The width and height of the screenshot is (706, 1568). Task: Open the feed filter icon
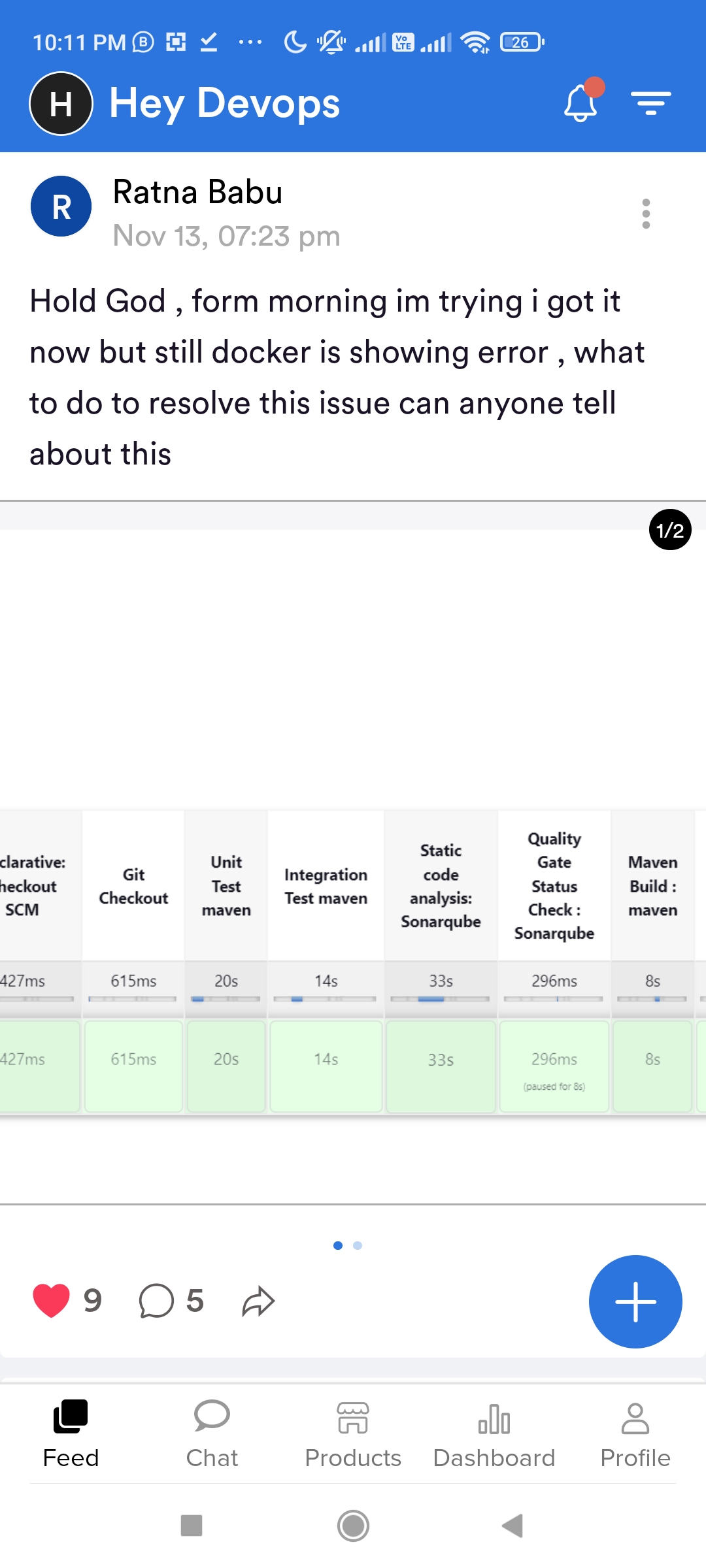650,103
